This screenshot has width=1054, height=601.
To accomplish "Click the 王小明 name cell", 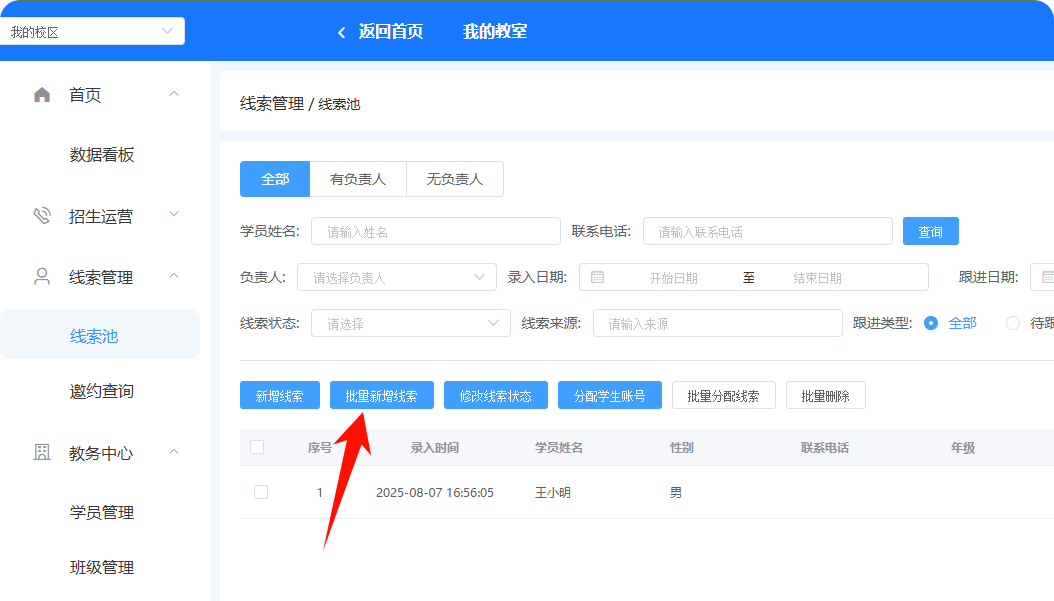I will [553, 492].
